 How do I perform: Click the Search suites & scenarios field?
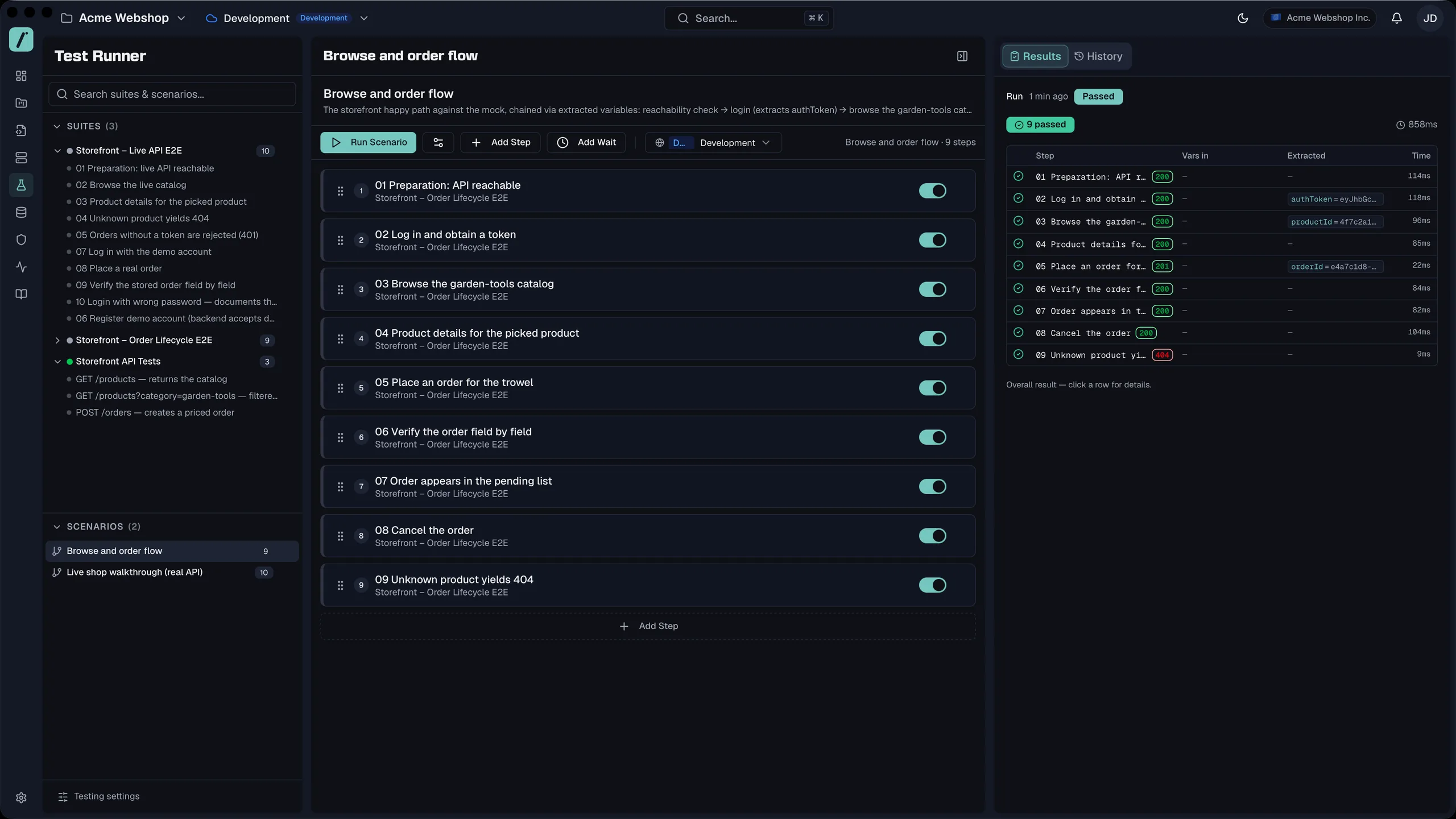pyautogui.click(x=172, y=94)
